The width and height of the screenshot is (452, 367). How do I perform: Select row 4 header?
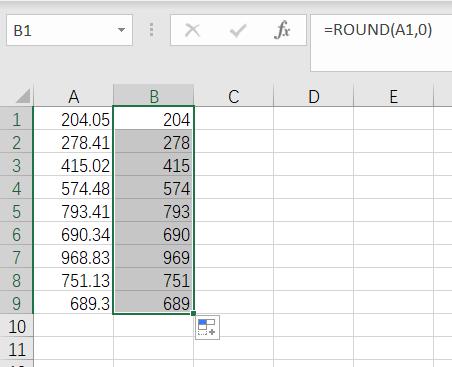[x=16, y=188]
